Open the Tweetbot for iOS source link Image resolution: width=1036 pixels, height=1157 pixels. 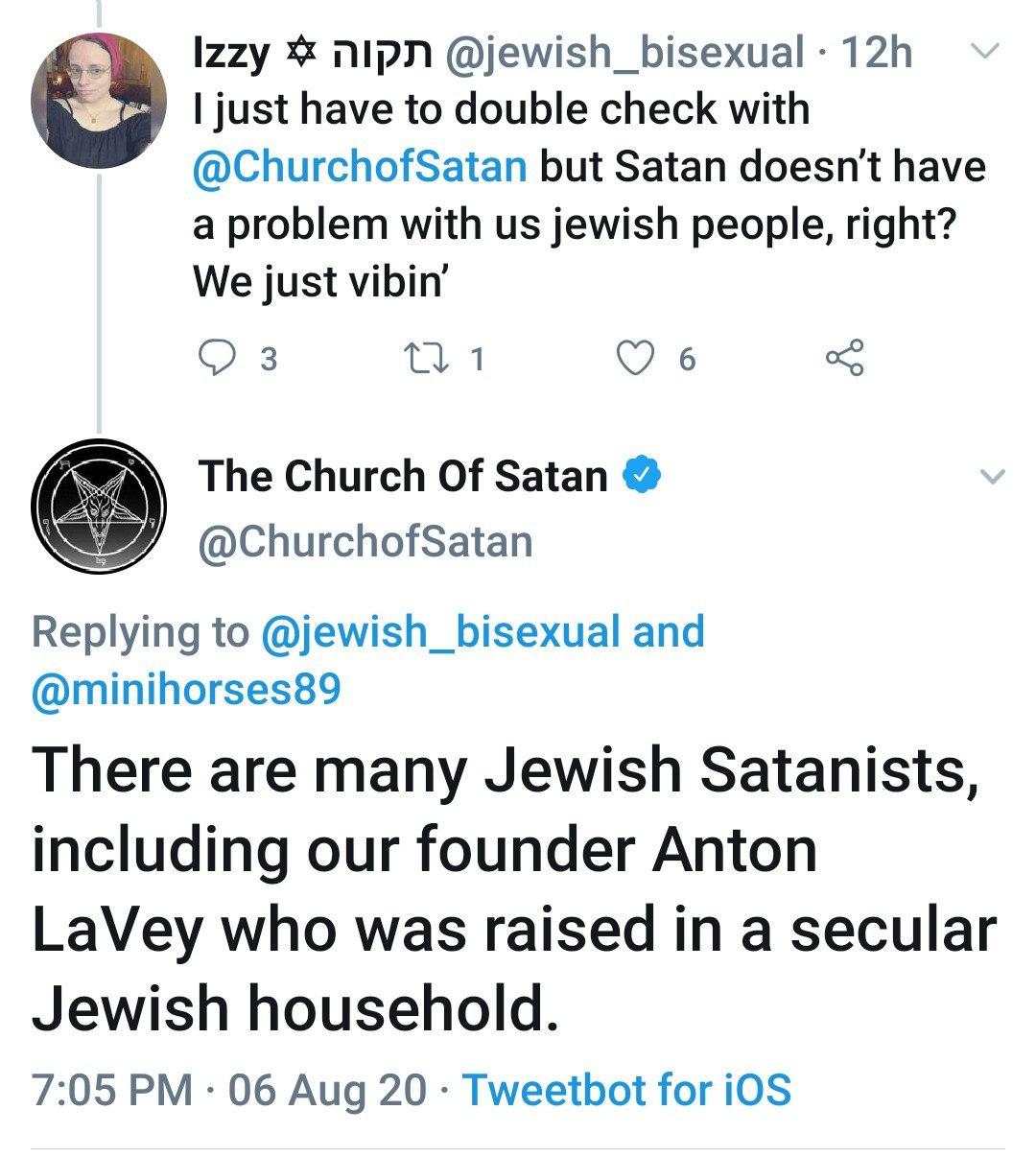click(x=627, y=1089)
